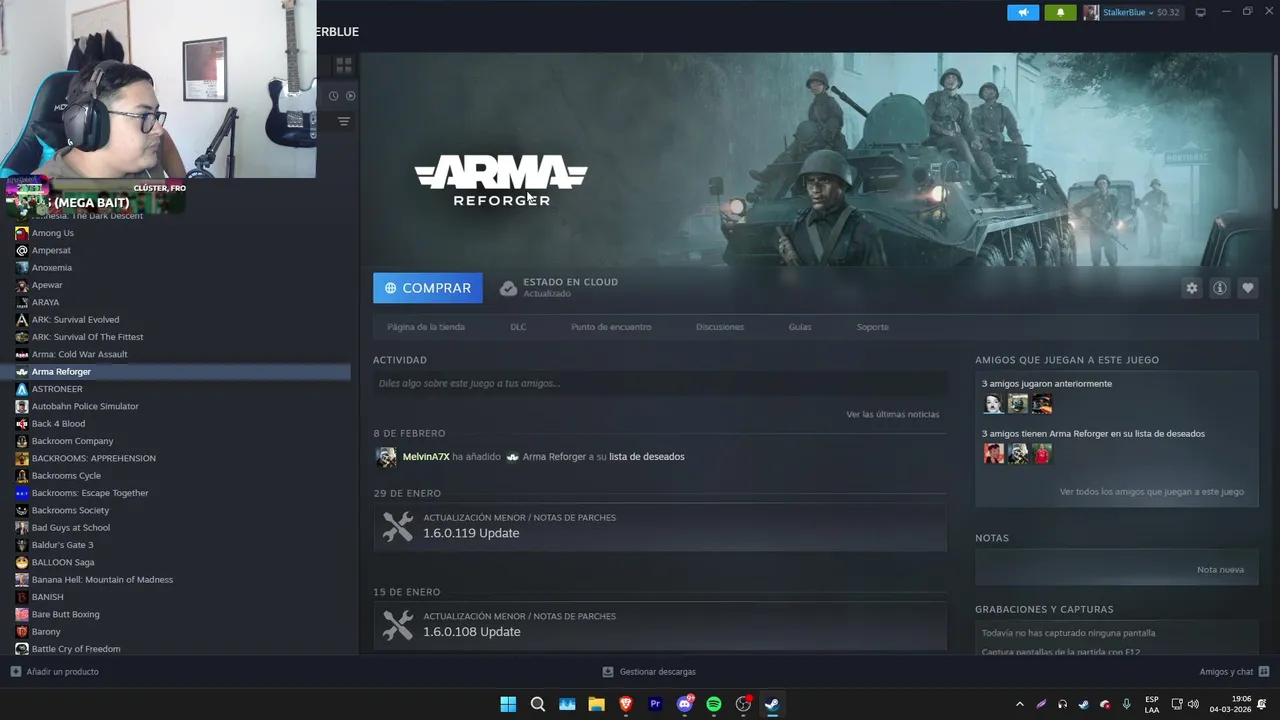Switch to Big Picture mode icon
This screenshot has width=1280, height=720.
[1200, 12]
